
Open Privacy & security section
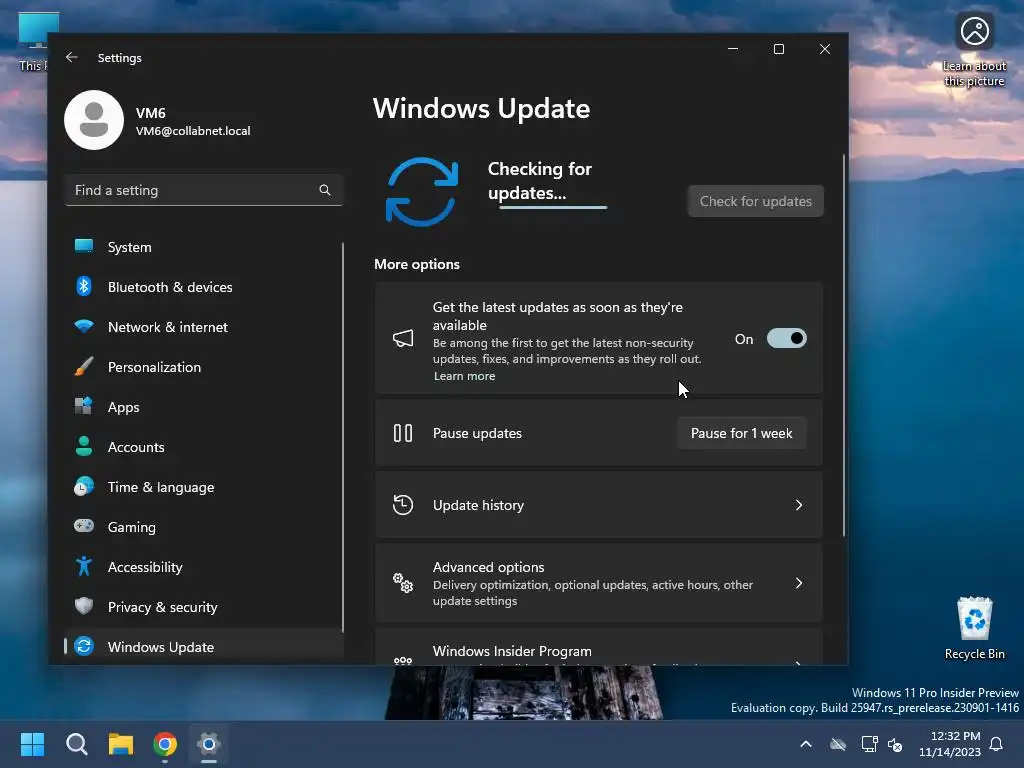click(204, 607)
